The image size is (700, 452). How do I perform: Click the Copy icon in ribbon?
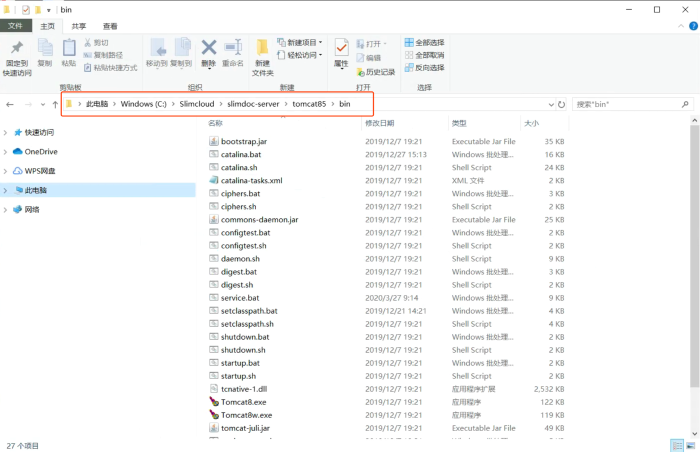tap(45, 47)
